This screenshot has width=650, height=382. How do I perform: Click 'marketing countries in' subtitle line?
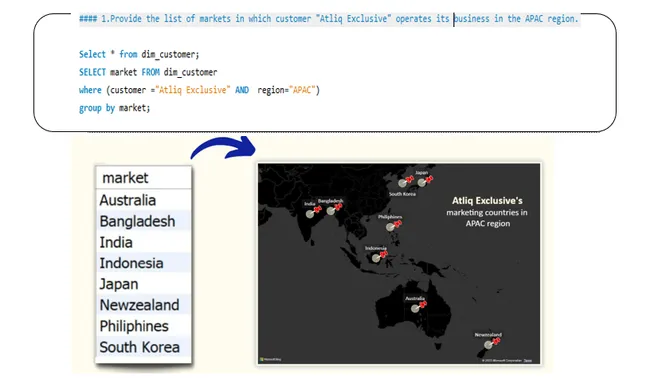pyautogui.click(x=487, y=213)
